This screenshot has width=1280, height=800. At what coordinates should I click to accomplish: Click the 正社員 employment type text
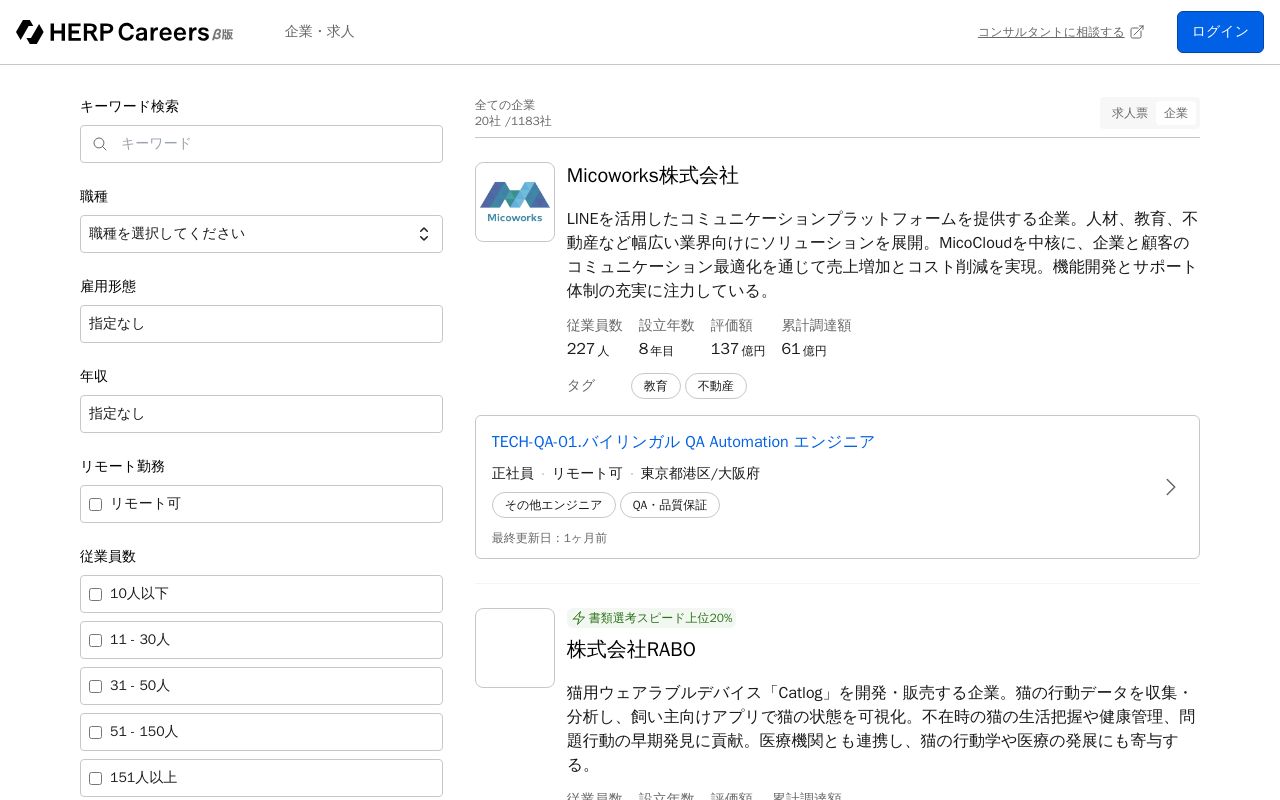click(x=513, y=473)
